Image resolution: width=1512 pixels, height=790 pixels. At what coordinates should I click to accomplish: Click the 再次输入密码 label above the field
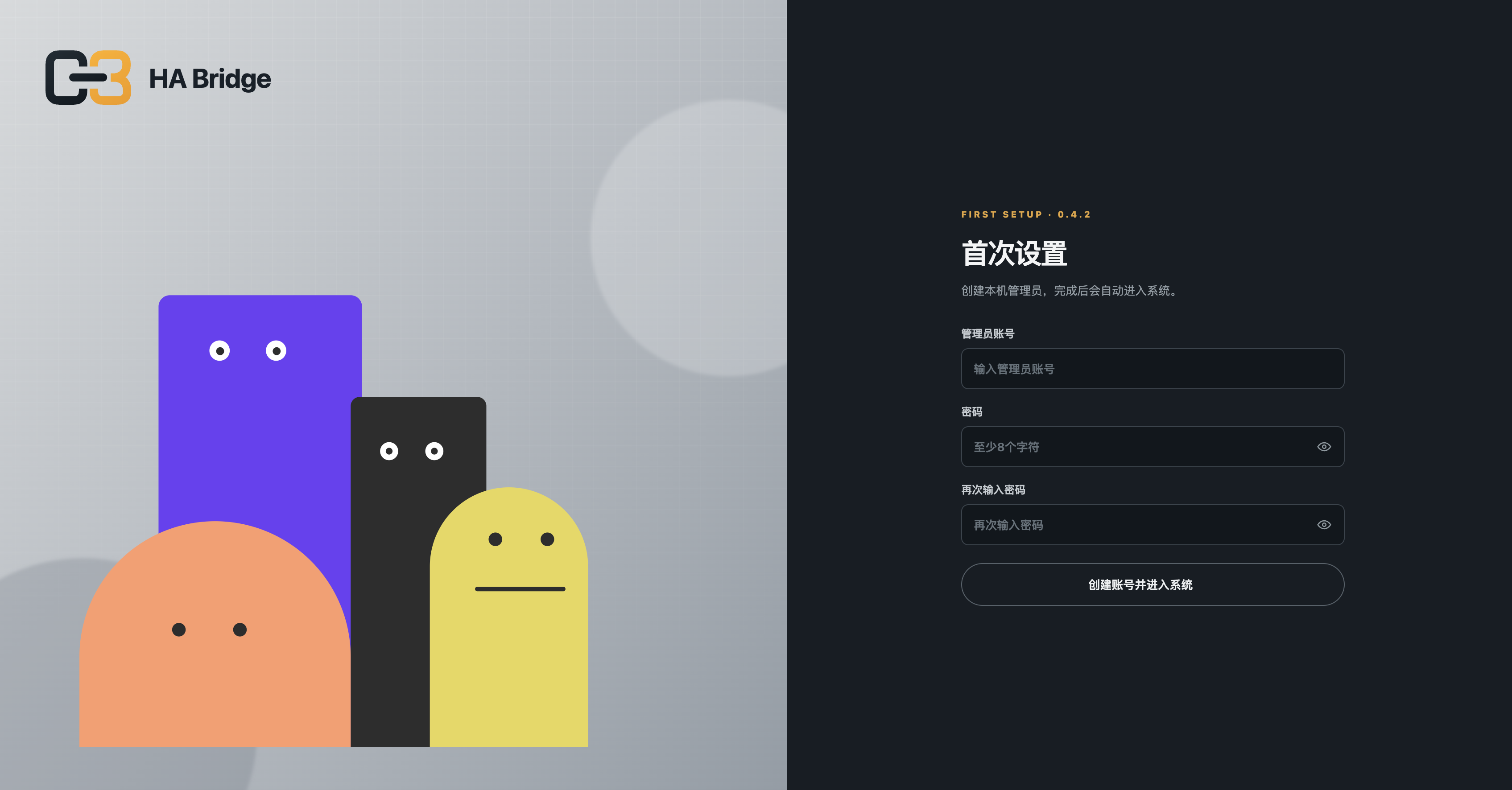pos(993,490)
